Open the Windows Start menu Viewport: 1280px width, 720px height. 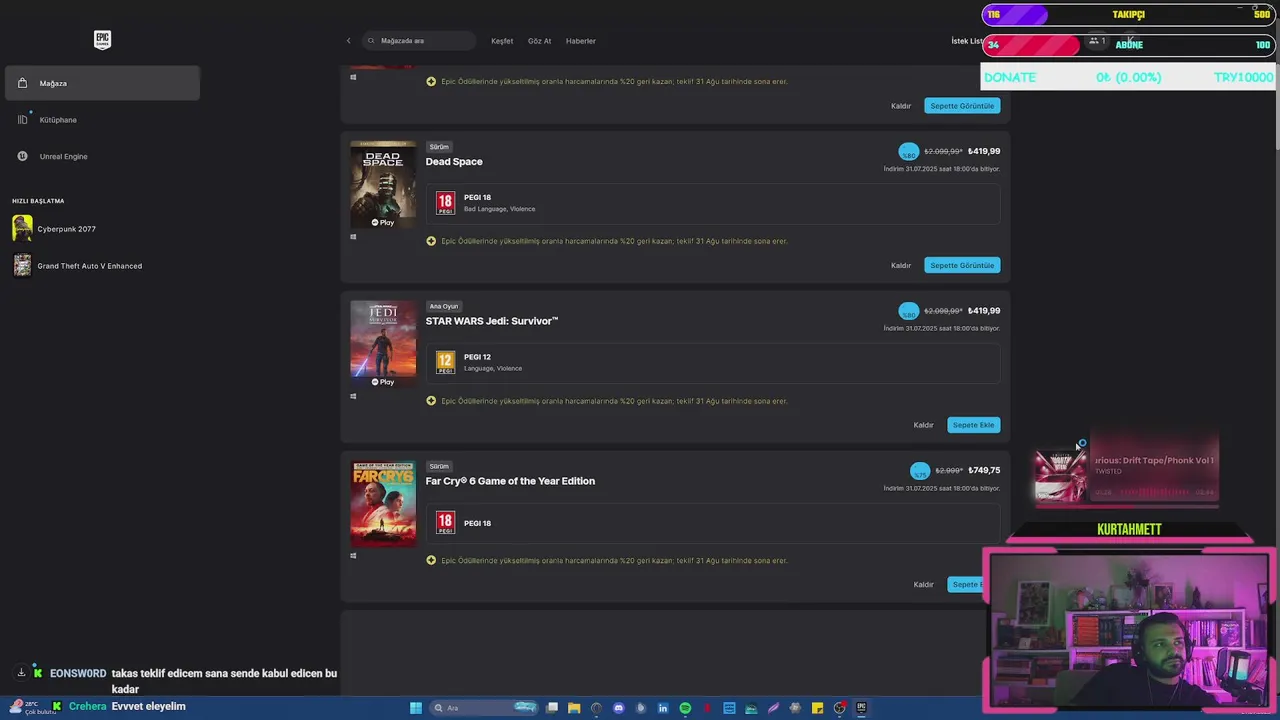tap(416, 708)
